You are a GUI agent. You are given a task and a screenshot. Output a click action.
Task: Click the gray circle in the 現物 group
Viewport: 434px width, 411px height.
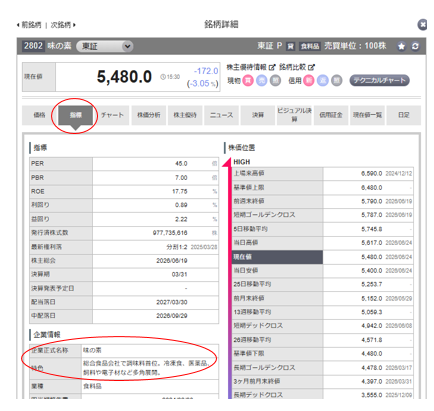tap(275, 80)
